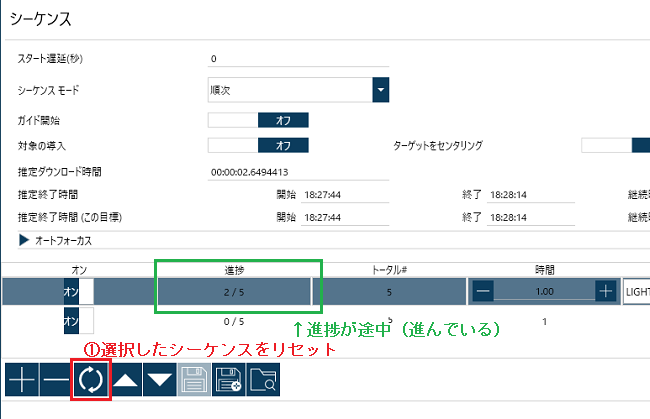This screenshot has height=419, width=650.
Task: Toggle ターゲットをセンタリング switch
Action: [616, 145]
